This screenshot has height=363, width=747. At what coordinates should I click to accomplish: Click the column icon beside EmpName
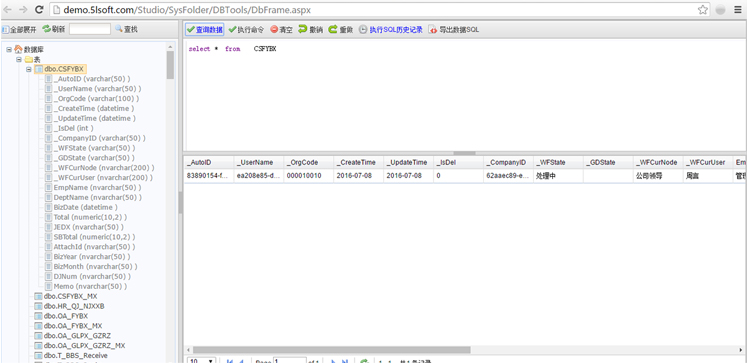coord(49,187)
